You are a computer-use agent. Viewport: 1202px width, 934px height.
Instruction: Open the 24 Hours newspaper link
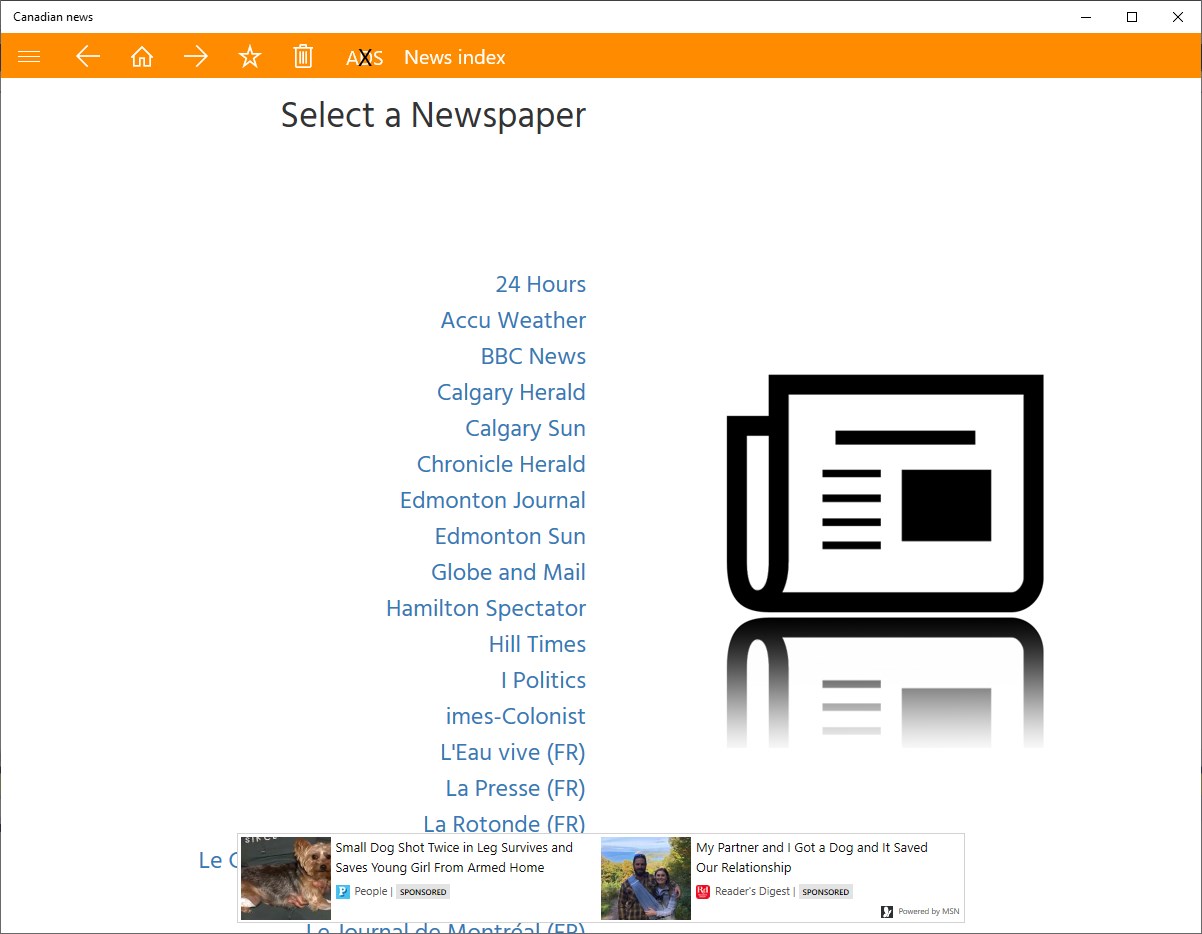(x=541, y=285)
